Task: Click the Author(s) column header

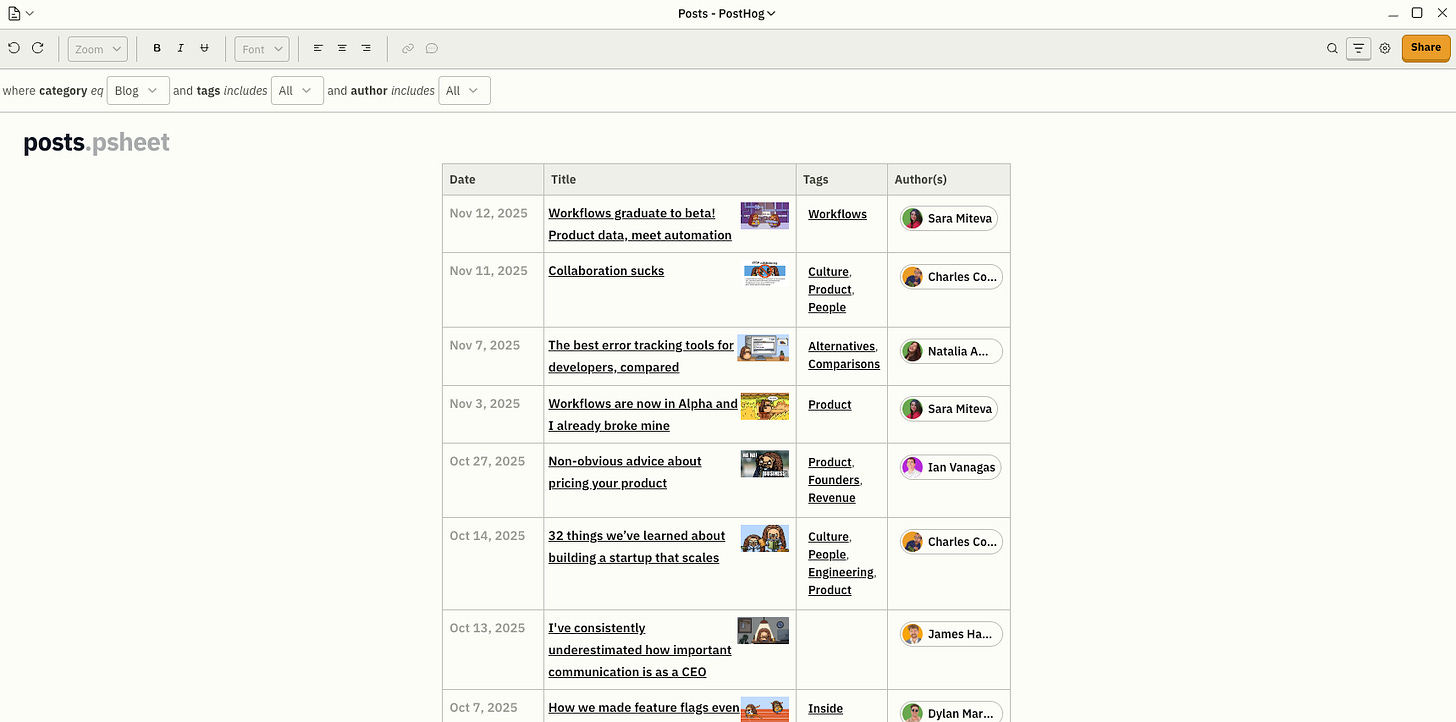Action: [x=949, y=180]
